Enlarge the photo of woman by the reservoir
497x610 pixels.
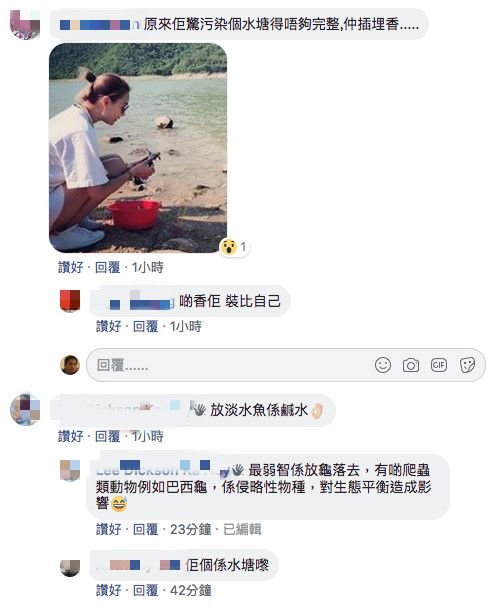tap(138, 148)
